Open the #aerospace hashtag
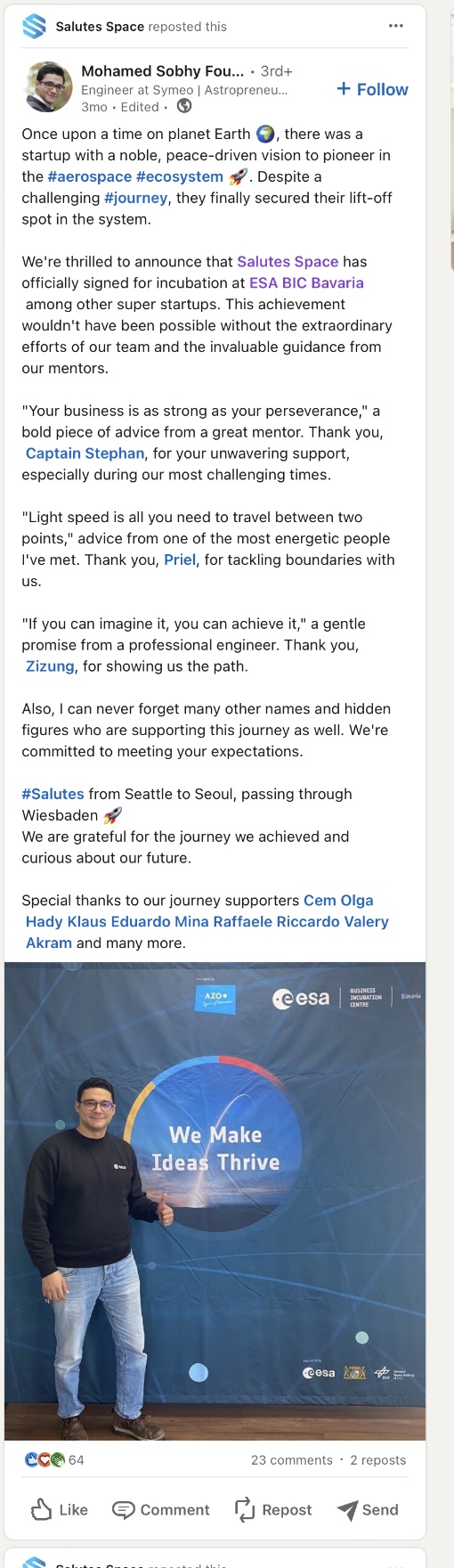 (90, 176)
